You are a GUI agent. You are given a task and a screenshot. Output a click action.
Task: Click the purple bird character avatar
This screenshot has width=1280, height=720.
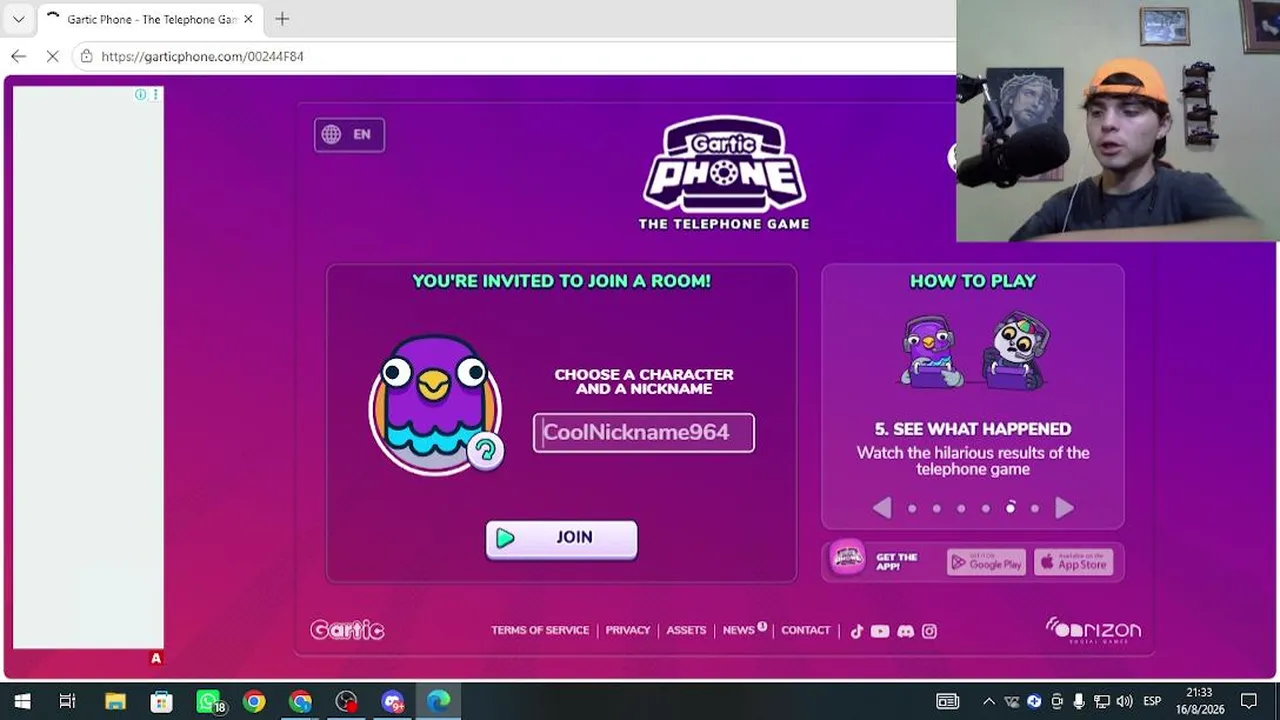click(434, 404)
